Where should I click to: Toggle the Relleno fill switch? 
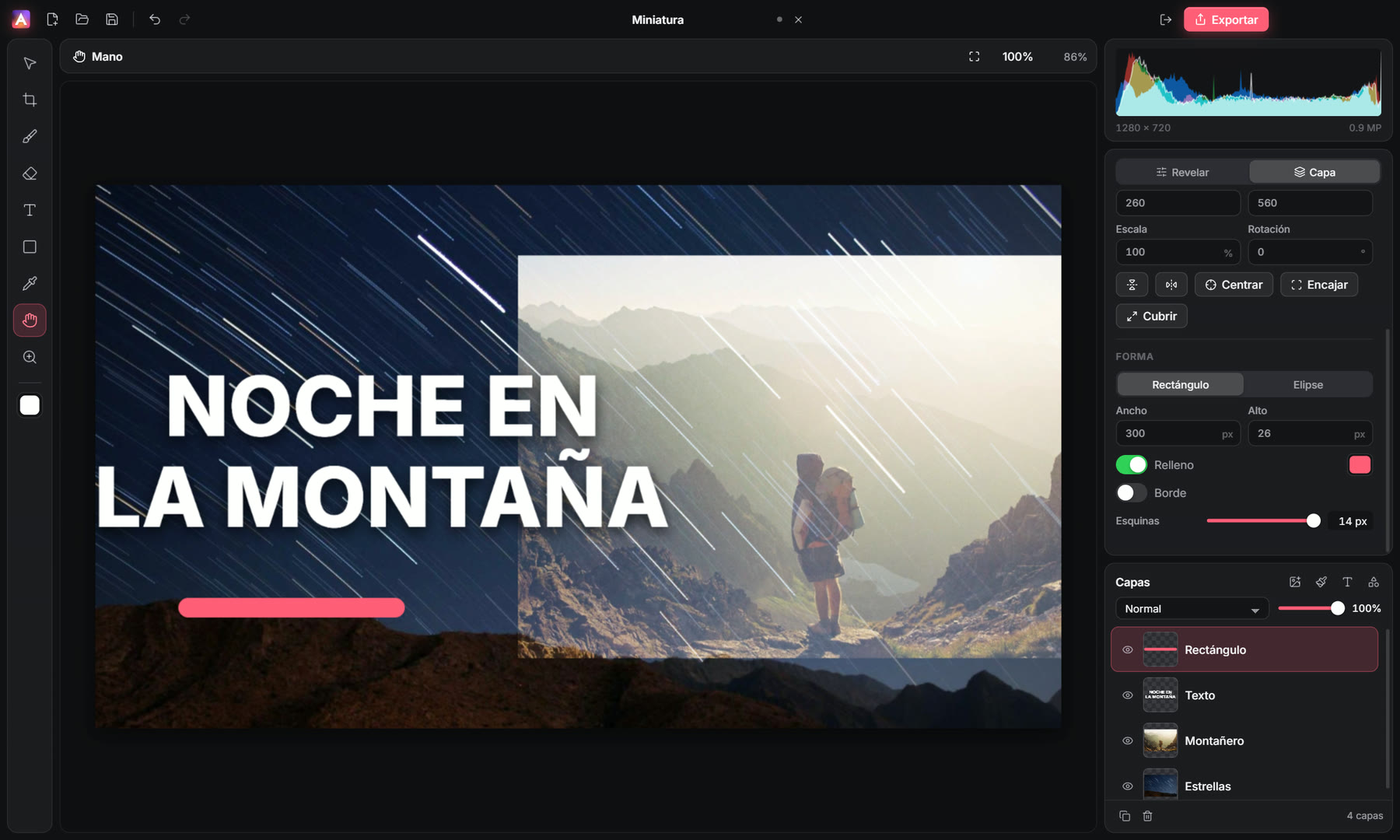[x=1131, y=464]
